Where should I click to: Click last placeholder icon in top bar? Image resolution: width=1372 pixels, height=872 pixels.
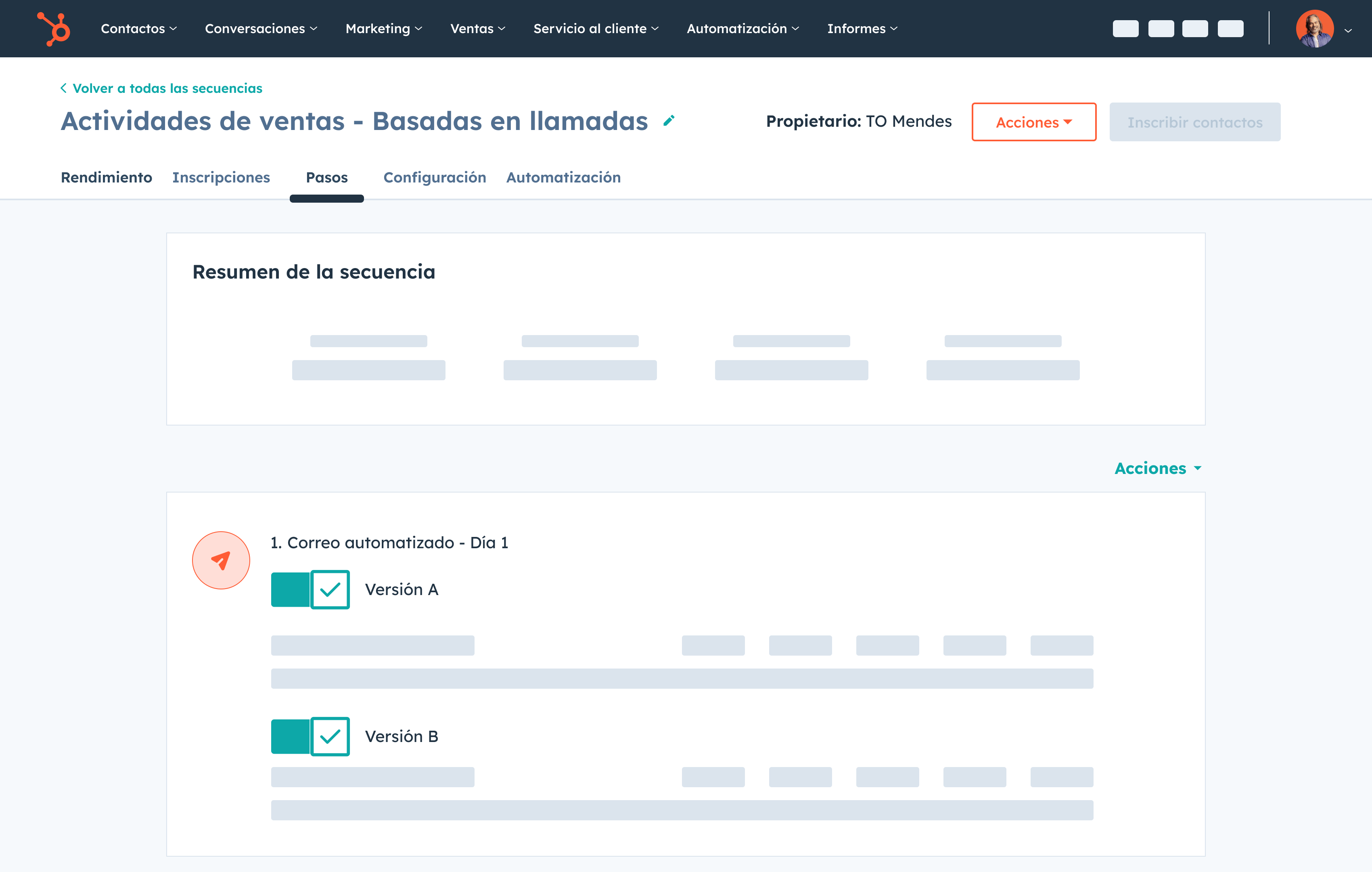(1230, 29)
